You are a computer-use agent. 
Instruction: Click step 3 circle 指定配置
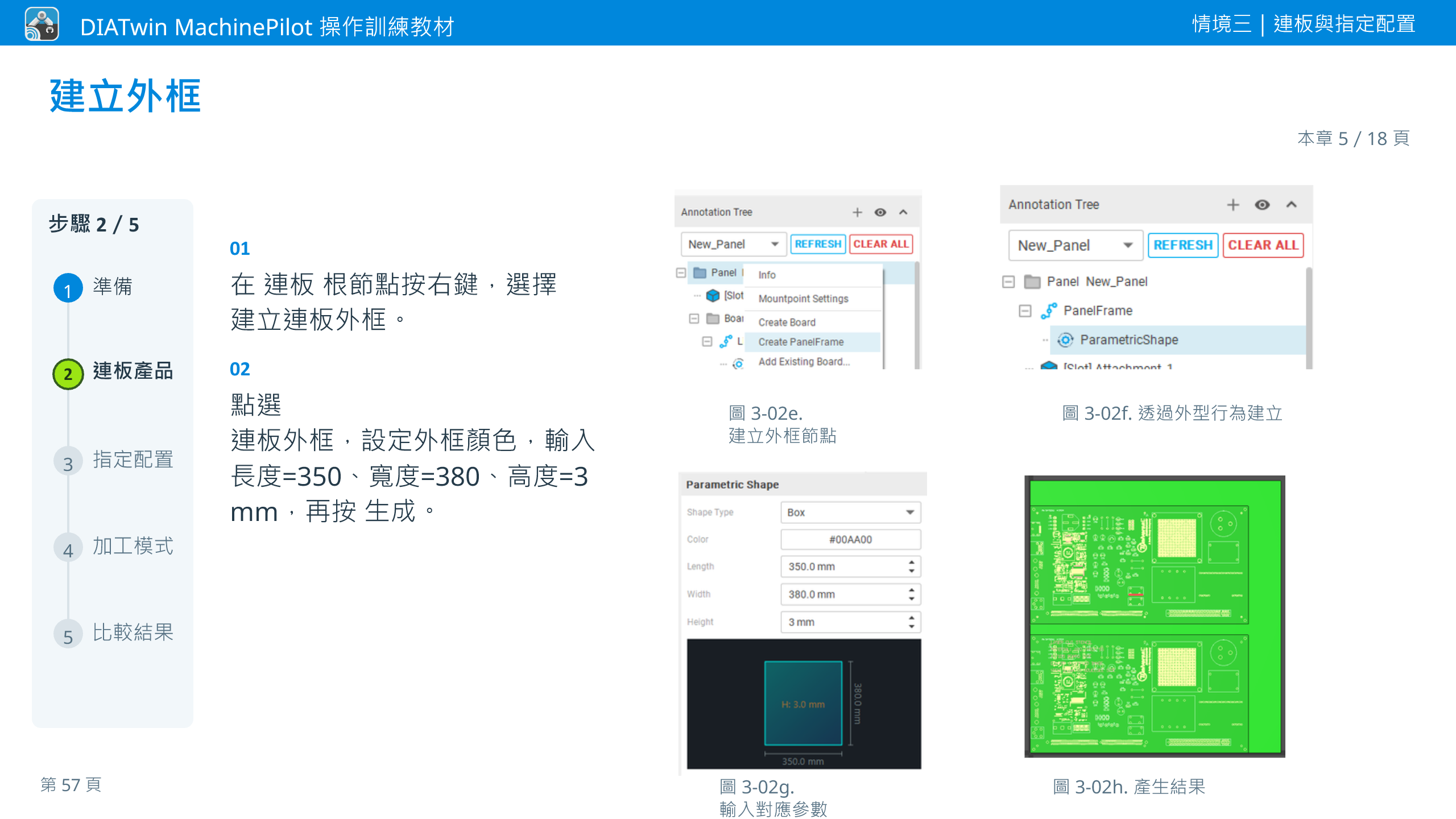(x=68, y=461)
